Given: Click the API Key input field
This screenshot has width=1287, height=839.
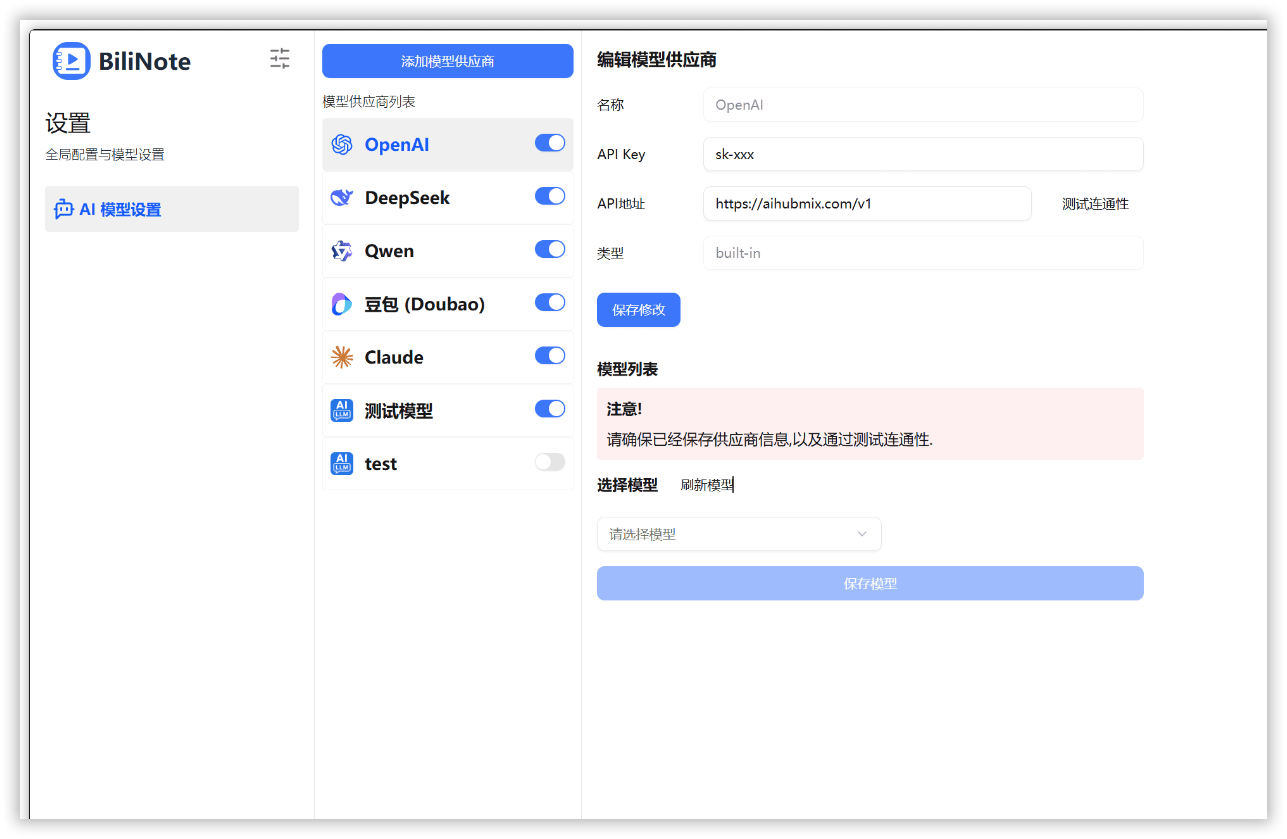Looking at the screenshot, I should pos(923,154).
